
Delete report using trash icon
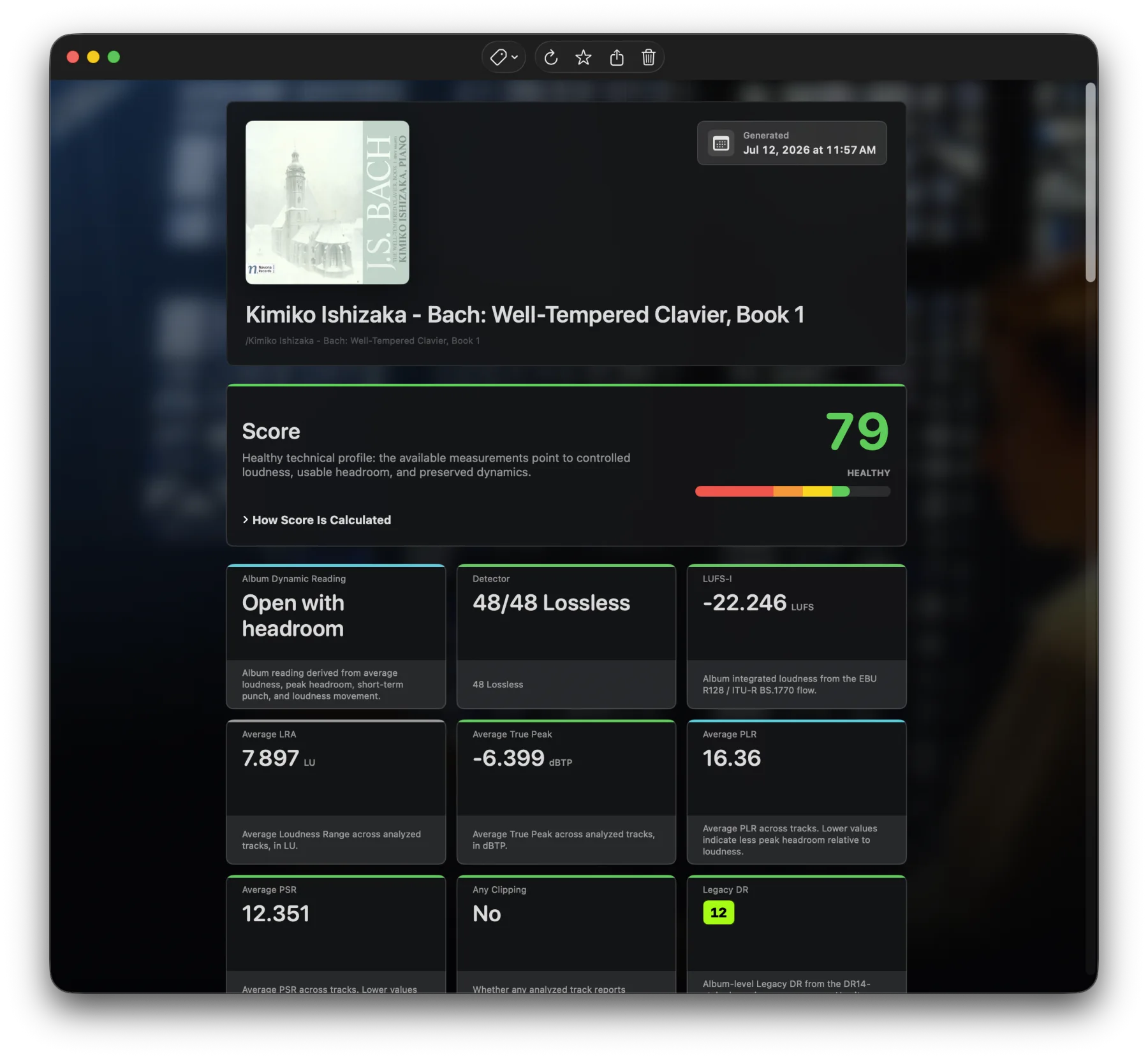coord(648,57)
